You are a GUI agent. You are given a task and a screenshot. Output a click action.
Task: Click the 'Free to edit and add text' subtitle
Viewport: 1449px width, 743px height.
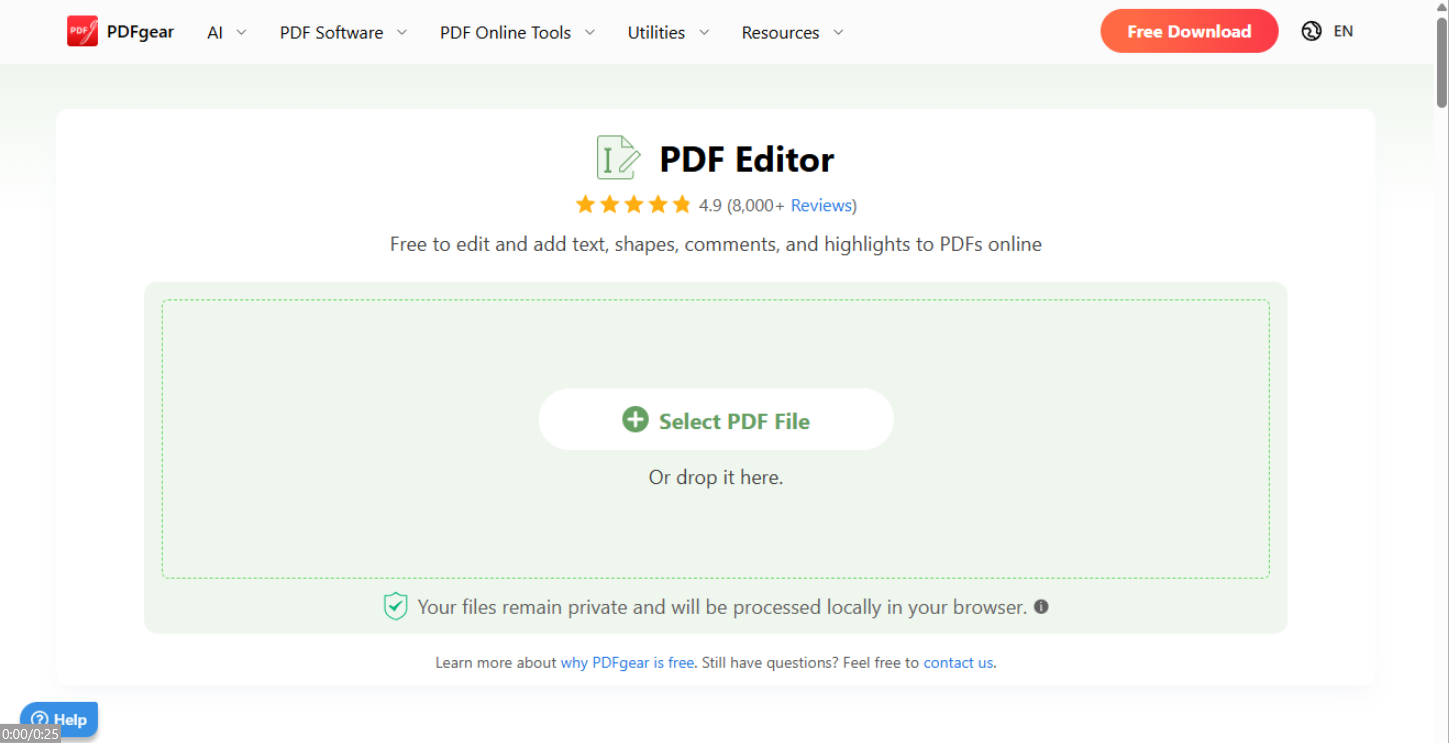coord(716,244)
